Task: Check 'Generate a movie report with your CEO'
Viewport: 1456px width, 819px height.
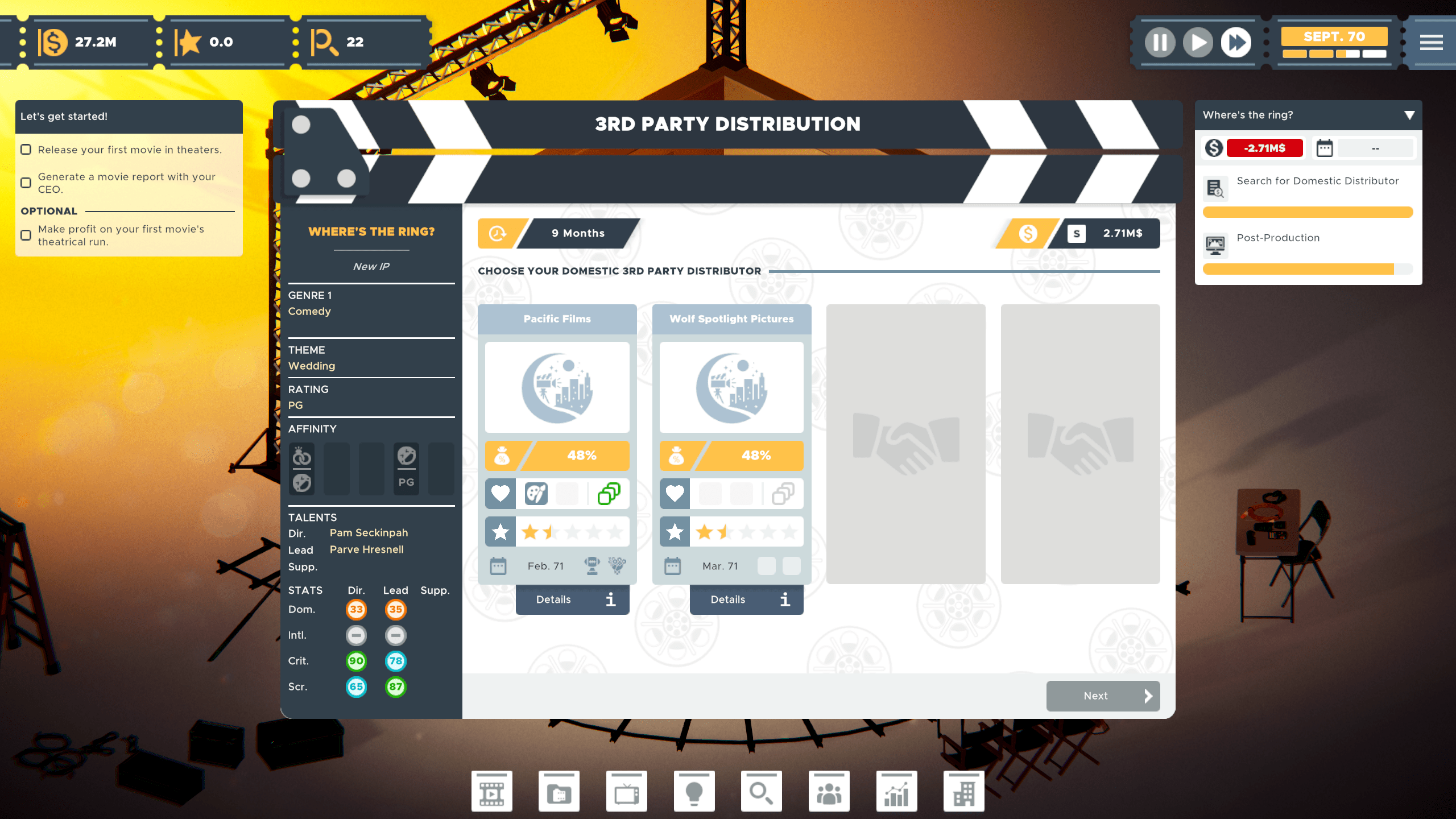Action: (26, 183)
